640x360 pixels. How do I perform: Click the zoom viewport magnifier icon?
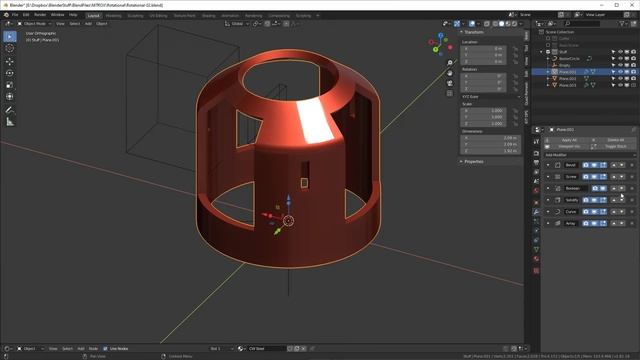click(450, 63)
